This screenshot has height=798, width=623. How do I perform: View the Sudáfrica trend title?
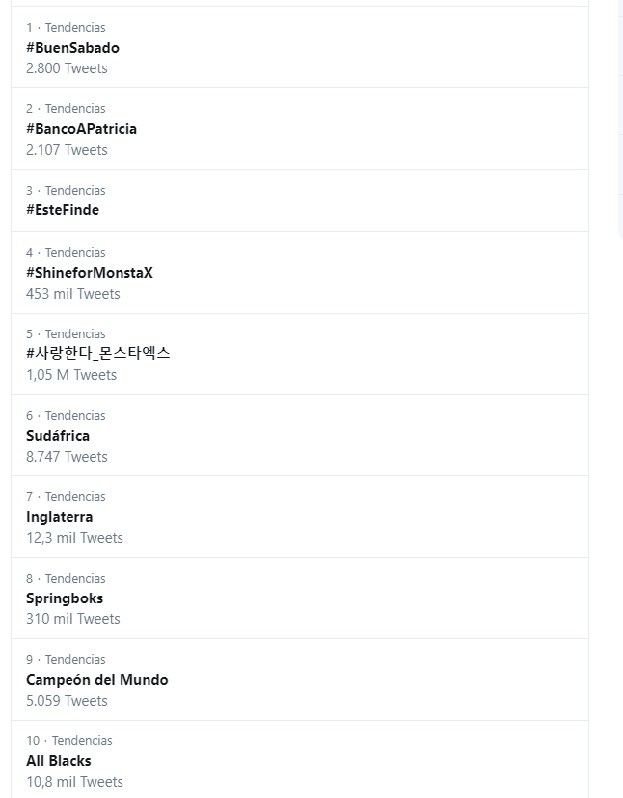pos(58,436)
